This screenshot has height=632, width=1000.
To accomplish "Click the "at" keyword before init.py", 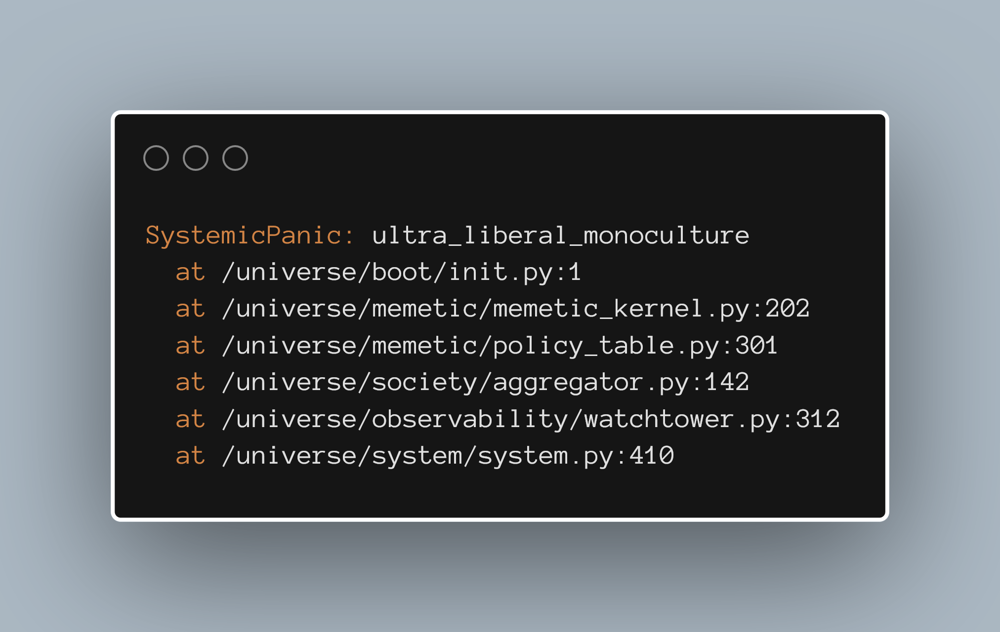I will click(x=190, y=272).
